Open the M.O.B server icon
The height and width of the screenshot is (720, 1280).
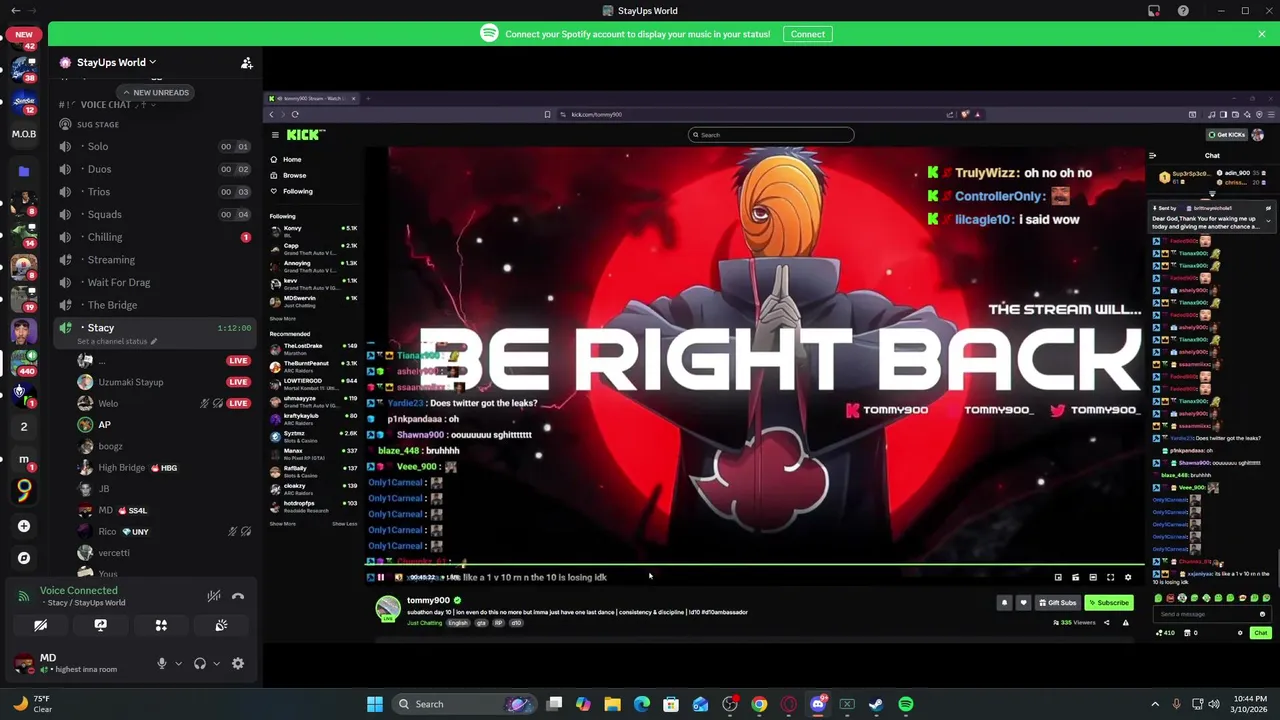pyautogui.click(x=23, y=134)
